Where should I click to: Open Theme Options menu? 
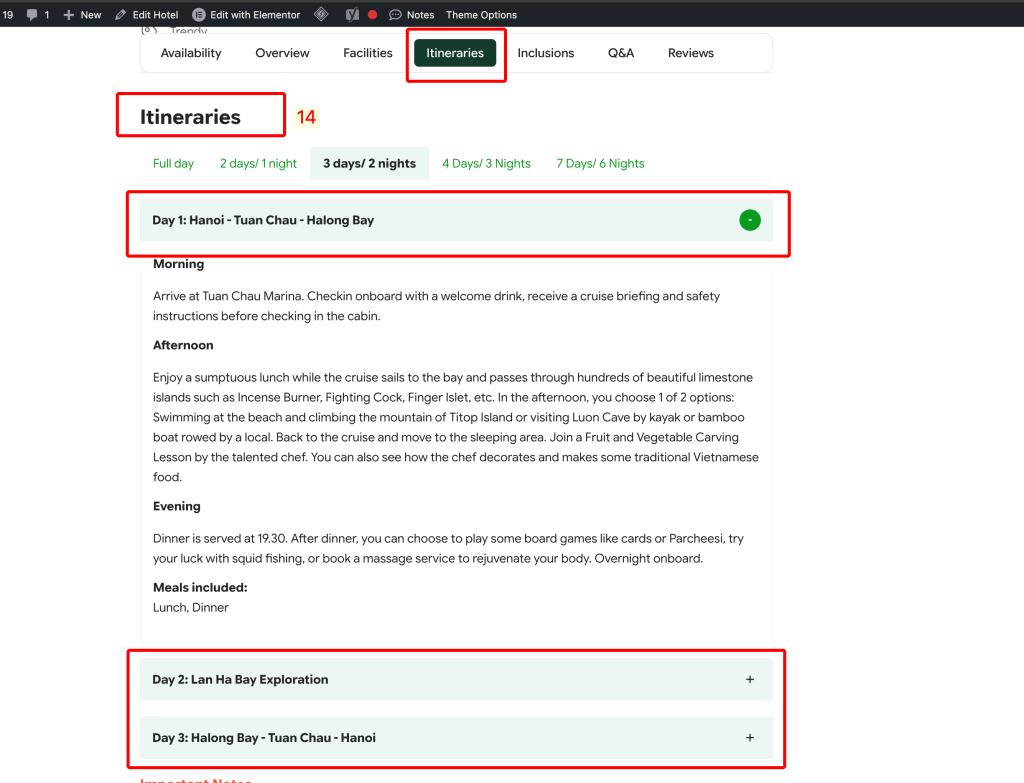tap(481, 15)
